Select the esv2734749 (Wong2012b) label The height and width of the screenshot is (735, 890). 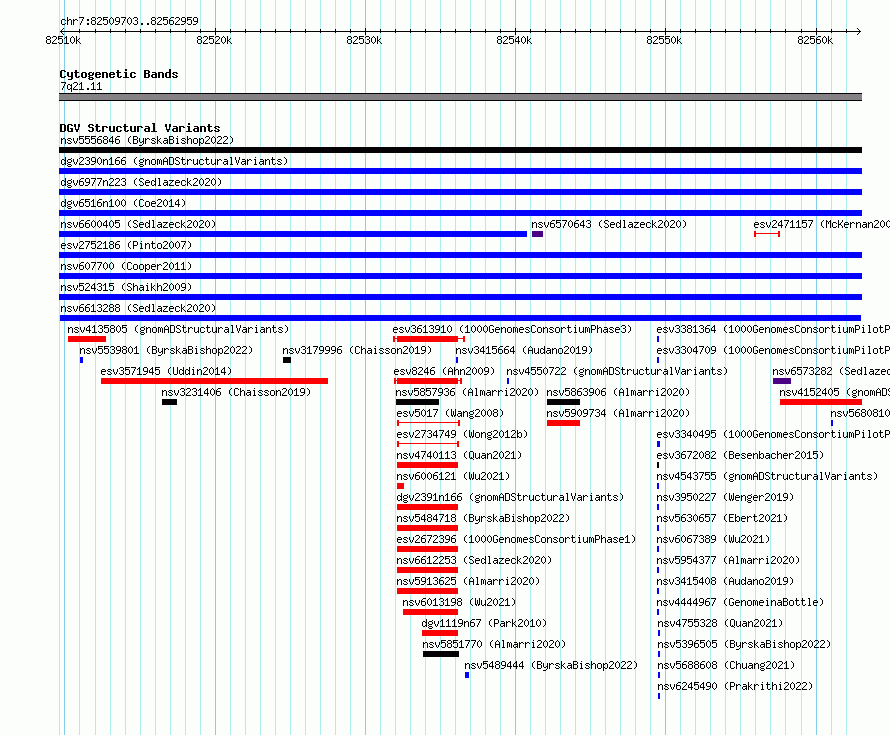462,434
